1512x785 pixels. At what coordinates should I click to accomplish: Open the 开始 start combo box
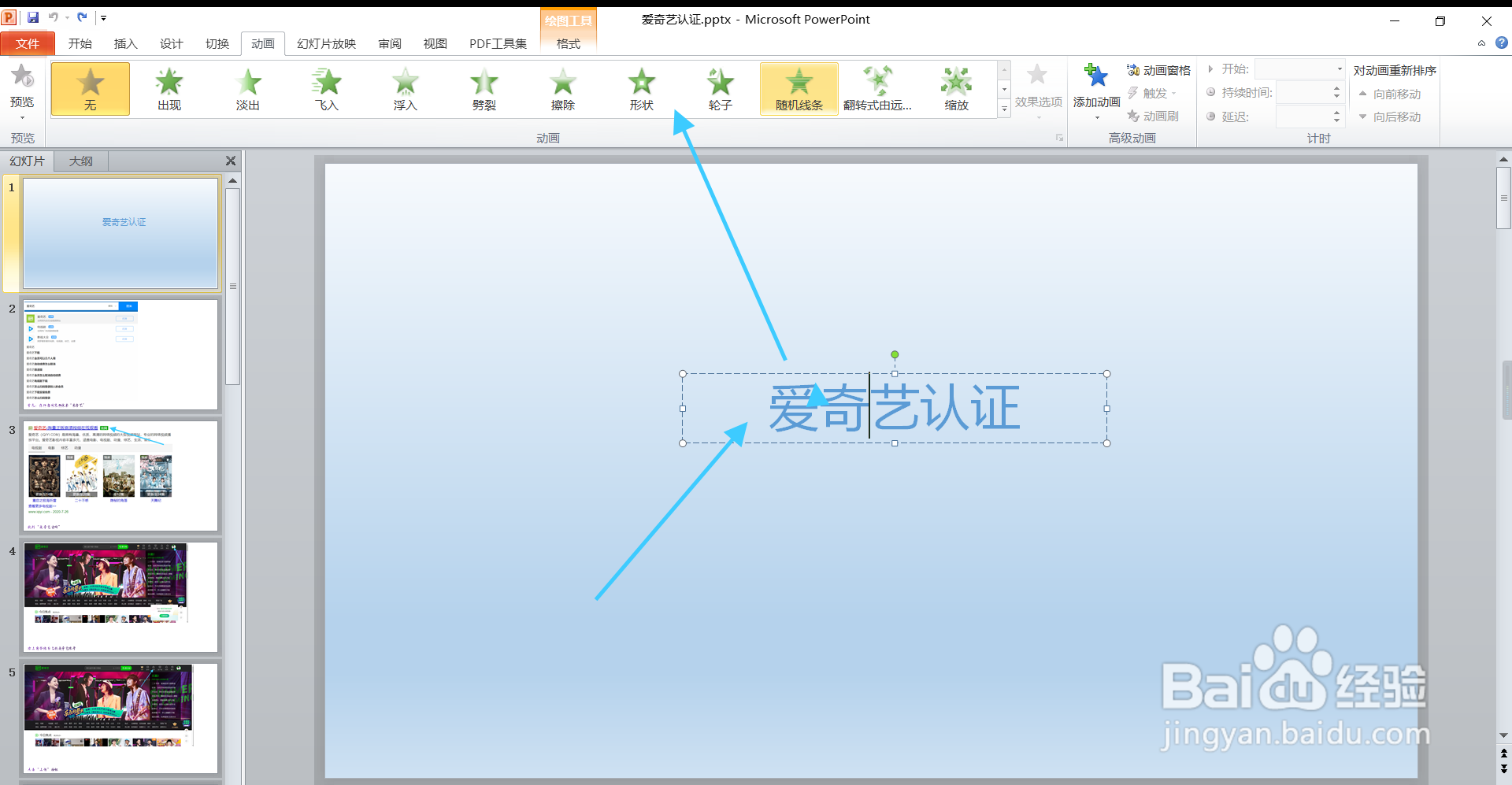pos(1299,69)
